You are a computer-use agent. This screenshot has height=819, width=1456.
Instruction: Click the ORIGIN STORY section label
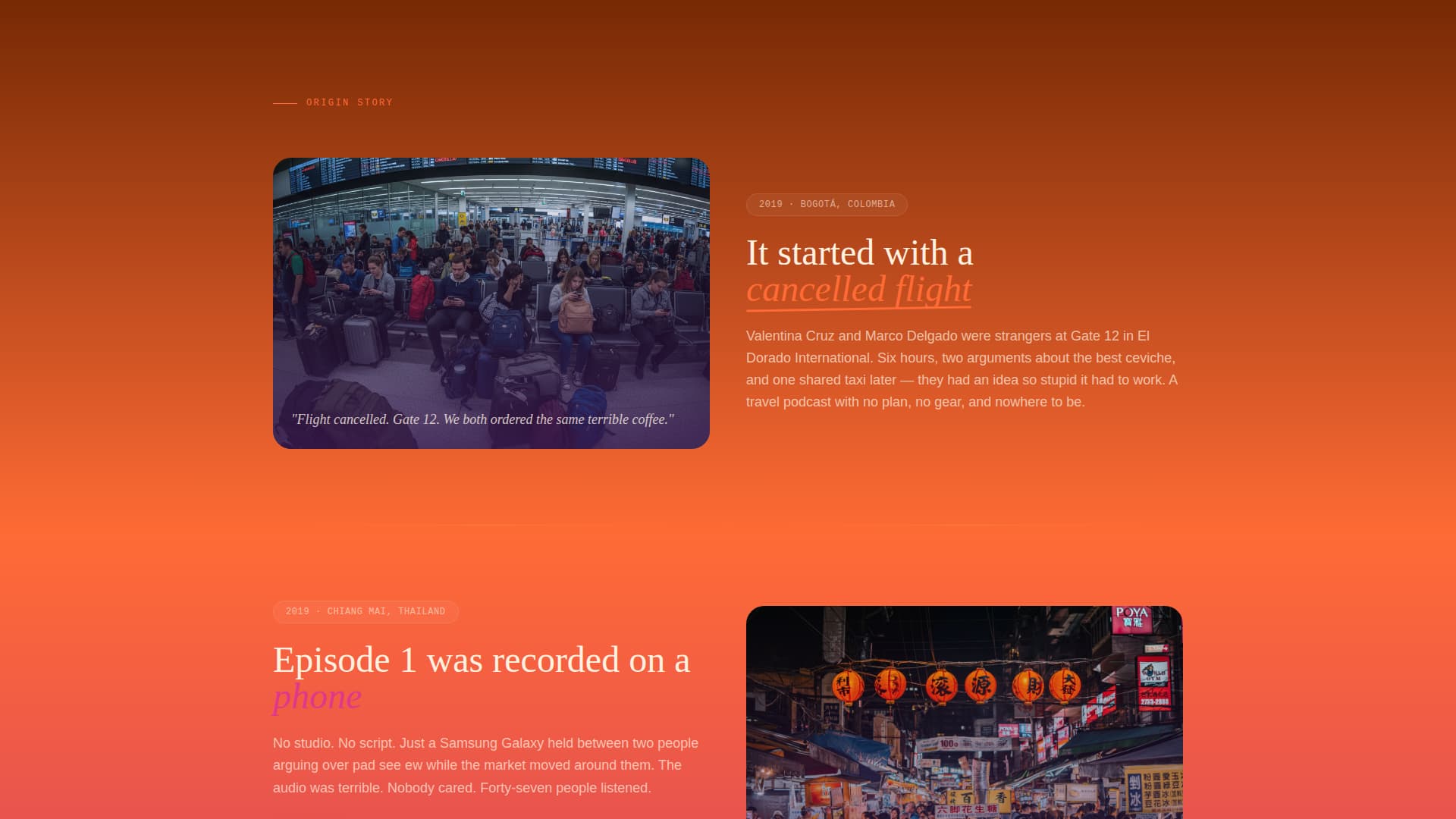tap(349, 102)
